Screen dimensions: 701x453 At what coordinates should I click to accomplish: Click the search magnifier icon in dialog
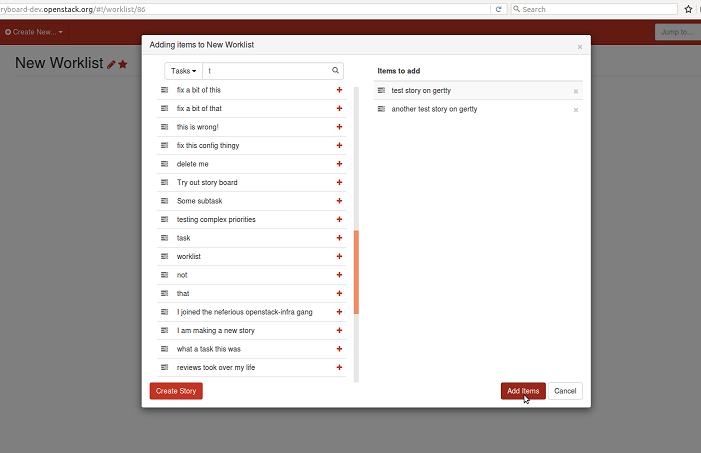point(336,71)
